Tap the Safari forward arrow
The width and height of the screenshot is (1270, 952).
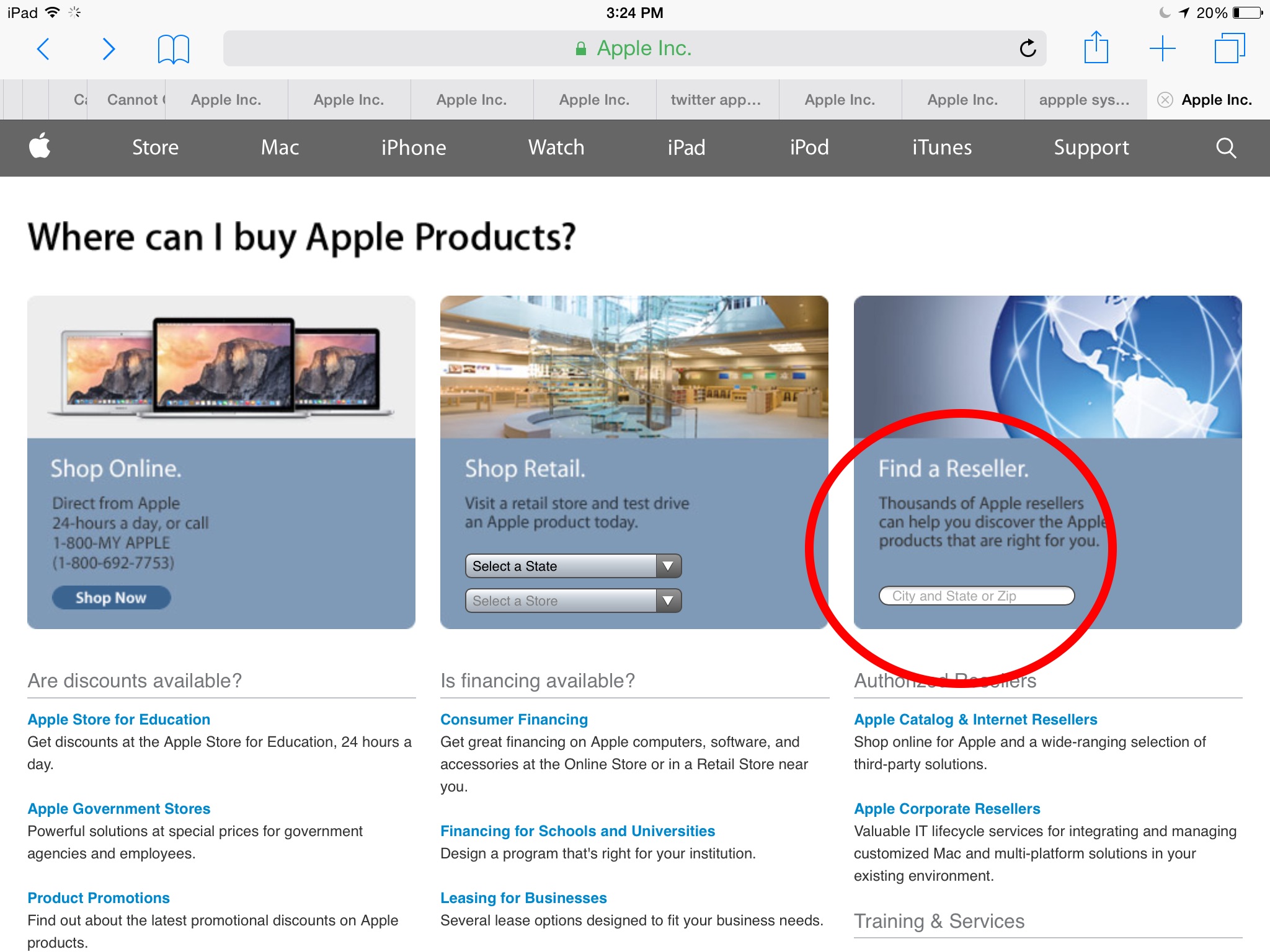(109, 48)
